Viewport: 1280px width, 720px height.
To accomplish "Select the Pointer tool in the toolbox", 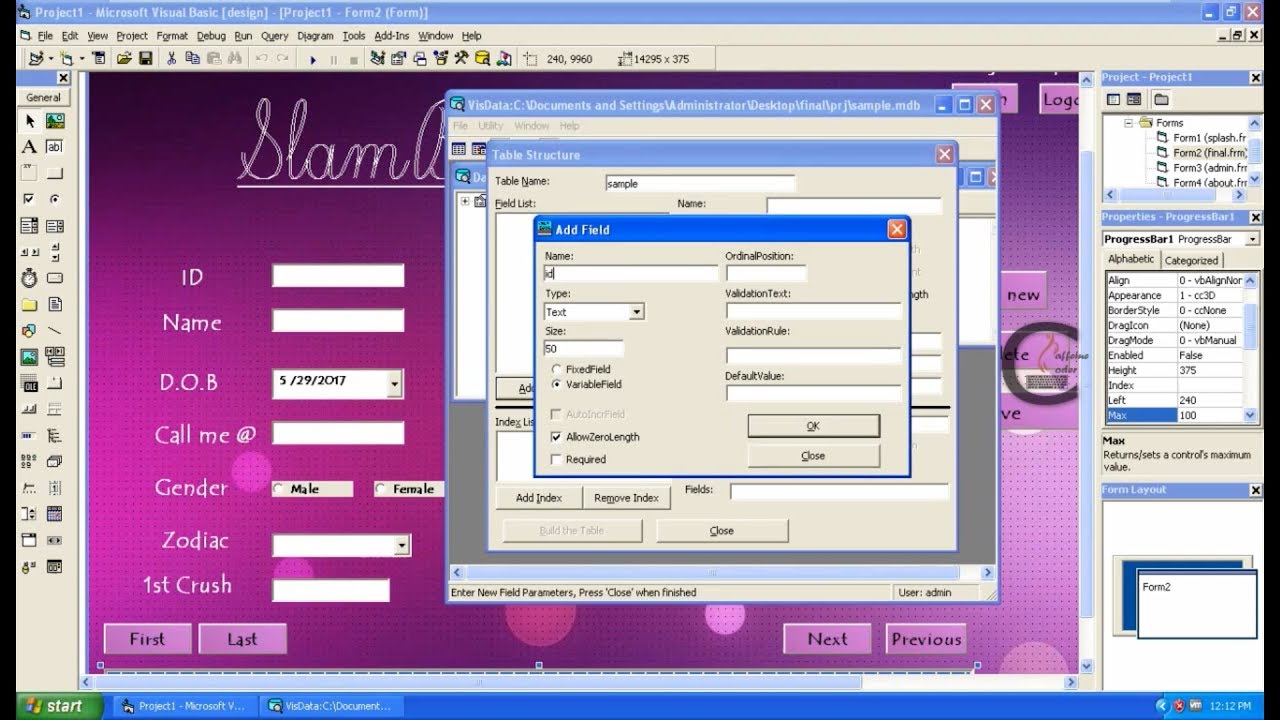I will pyautogui.click(x=30, y=120).
